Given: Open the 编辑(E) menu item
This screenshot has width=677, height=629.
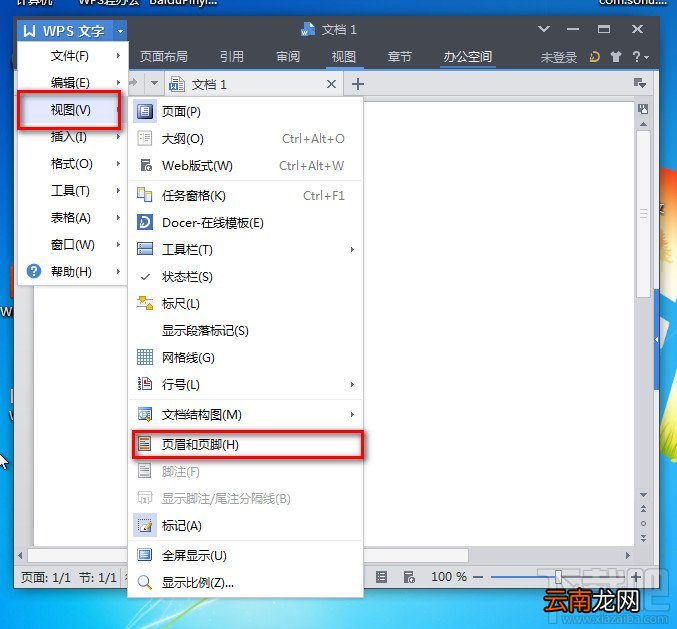Looking at the screenshot, I should click(x=73, y=82).
